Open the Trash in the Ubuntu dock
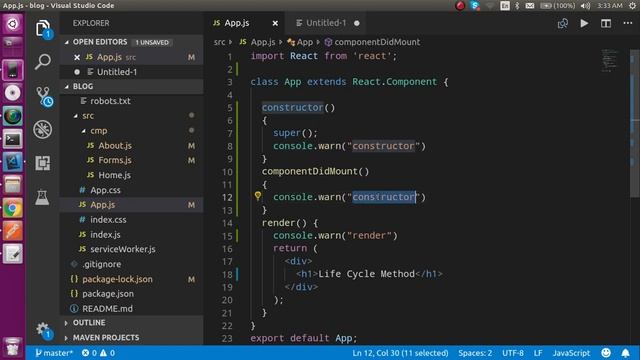 coord(13,347)
